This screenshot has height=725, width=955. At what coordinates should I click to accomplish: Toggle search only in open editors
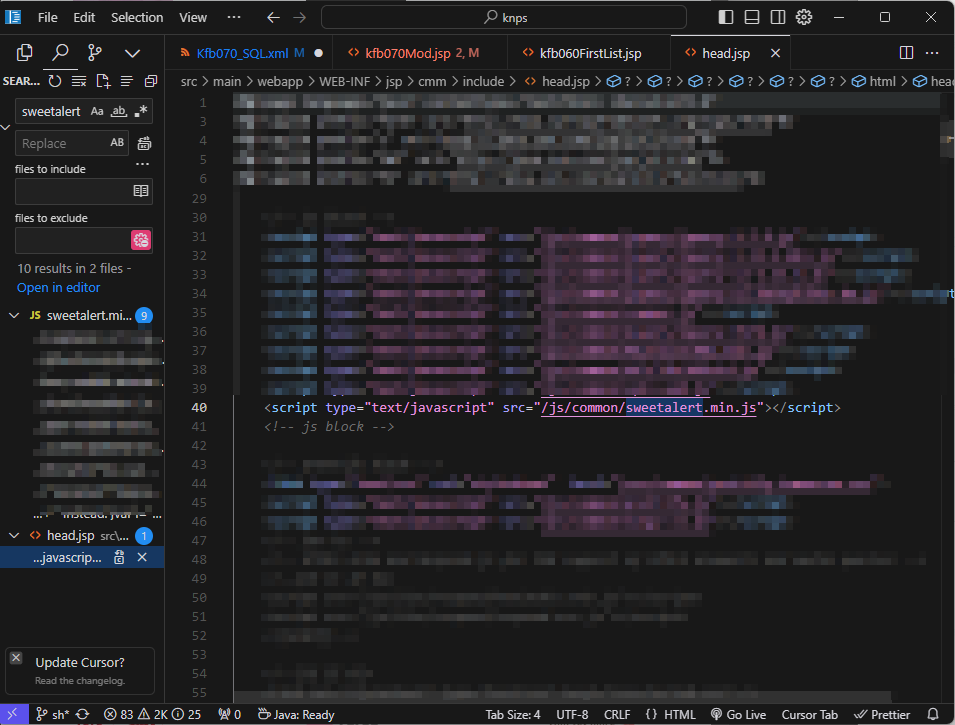(x=141, y=191)
